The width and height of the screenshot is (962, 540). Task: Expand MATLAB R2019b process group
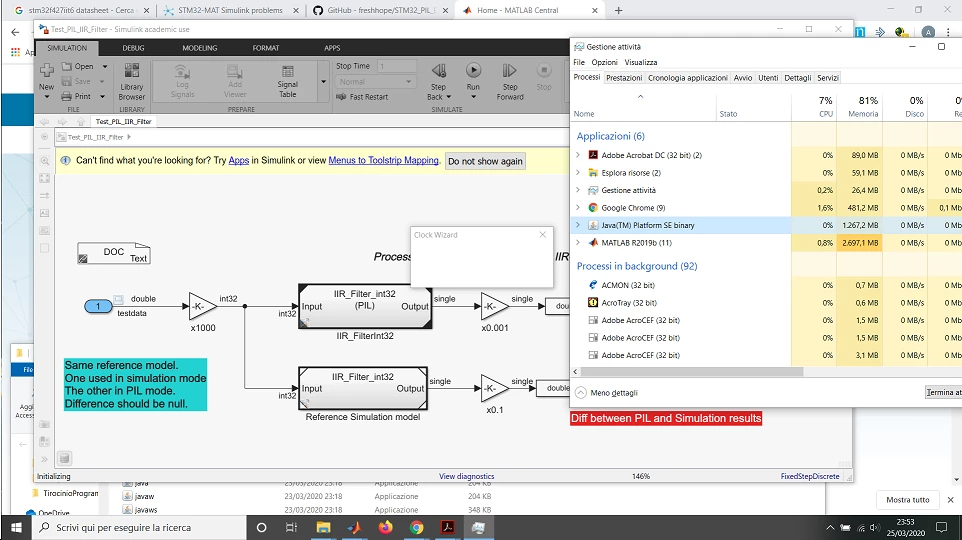[x=578, y=242]
